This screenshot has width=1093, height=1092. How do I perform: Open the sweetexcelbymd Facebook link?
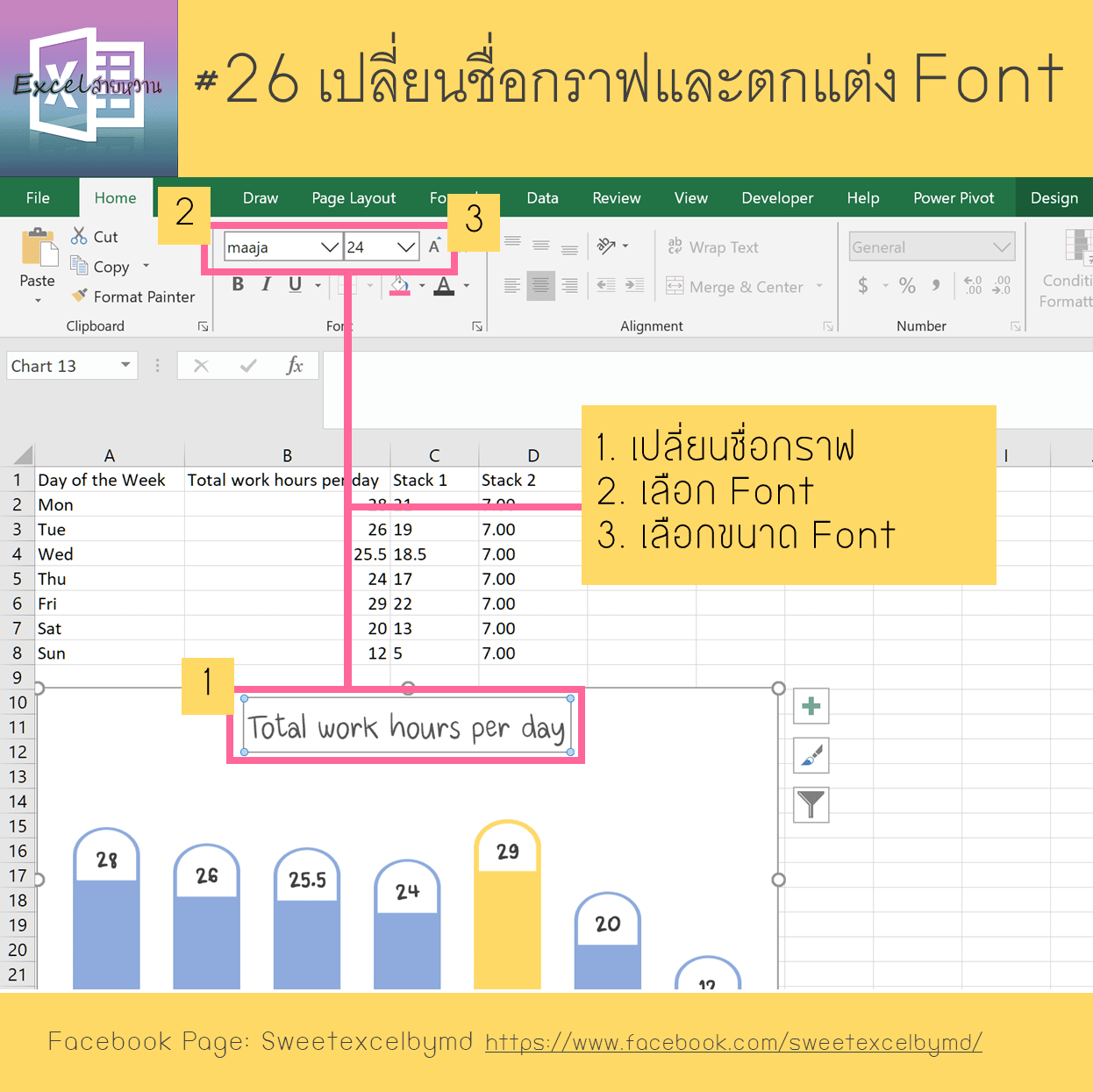733,1042
